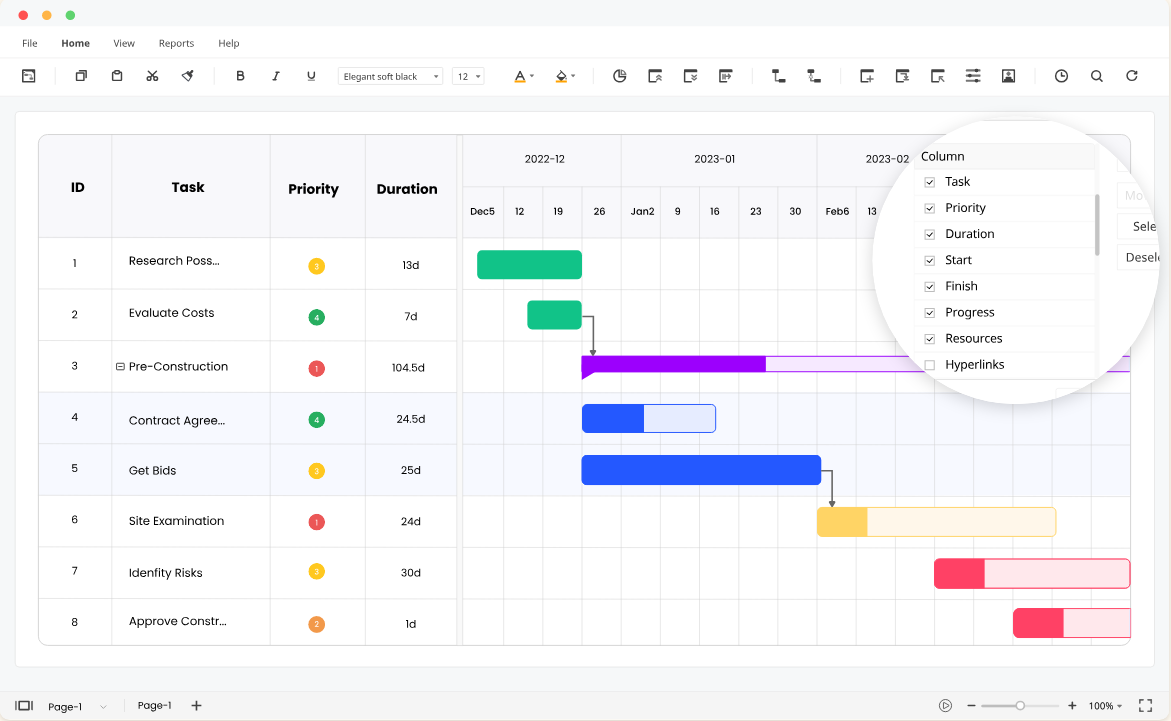Uncheck the Finish column checkbox
Image resolution: width=1171 pixels, height=721 pixels.
[930, 286]
